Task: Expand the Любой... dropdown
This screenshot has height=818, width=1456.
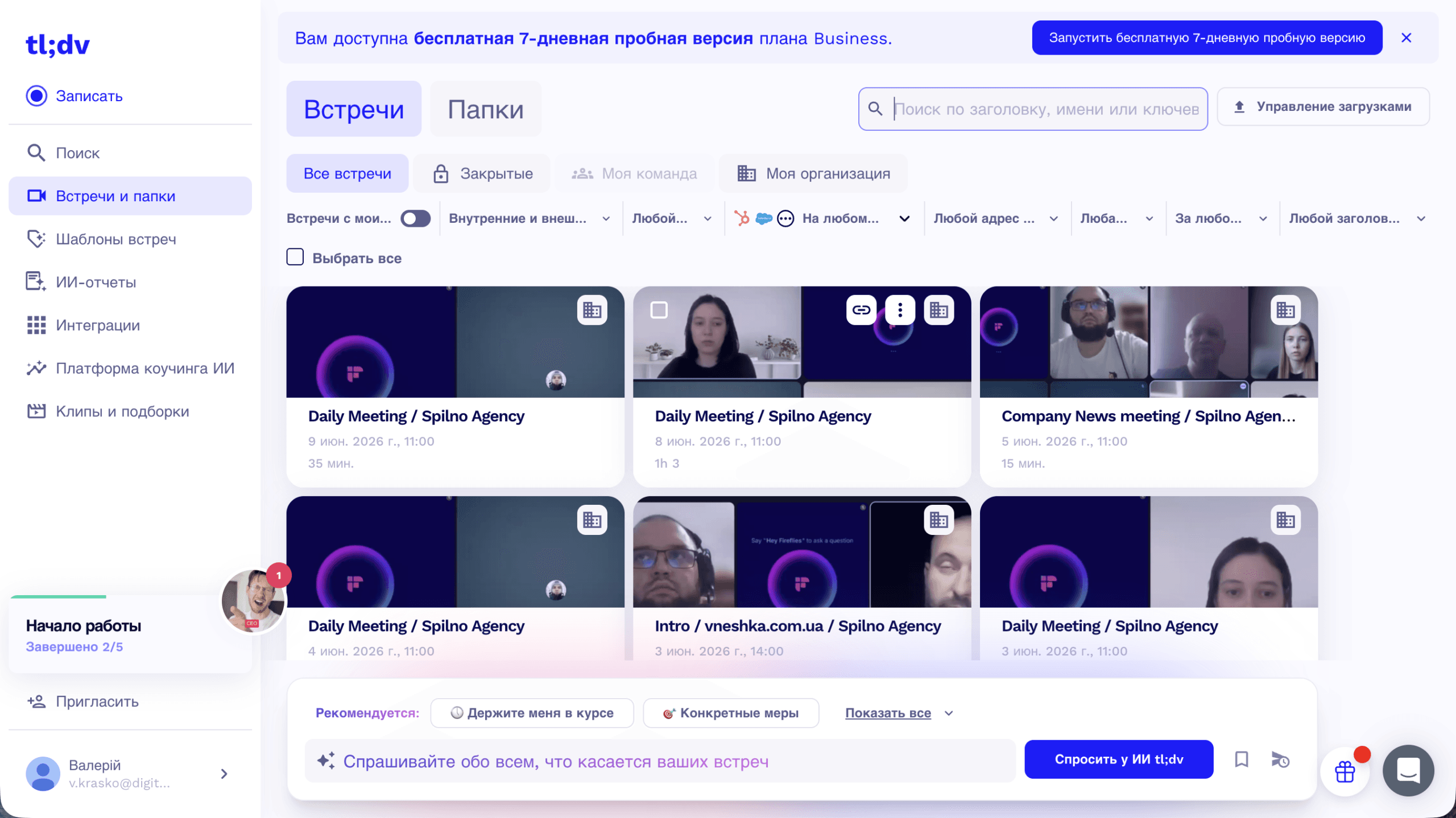Action: click(672, 218)
